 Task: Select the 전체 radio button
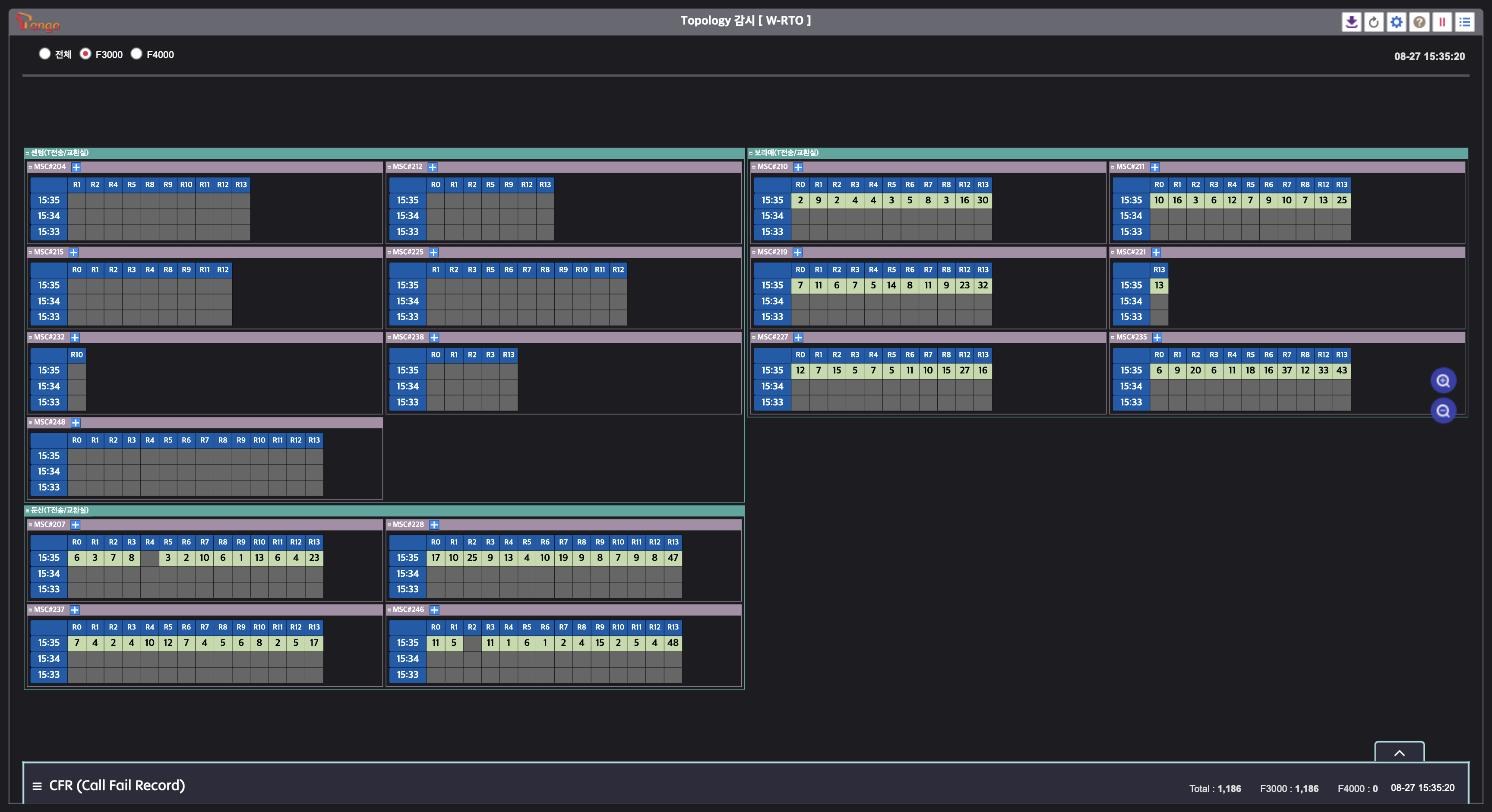point(45,54)
